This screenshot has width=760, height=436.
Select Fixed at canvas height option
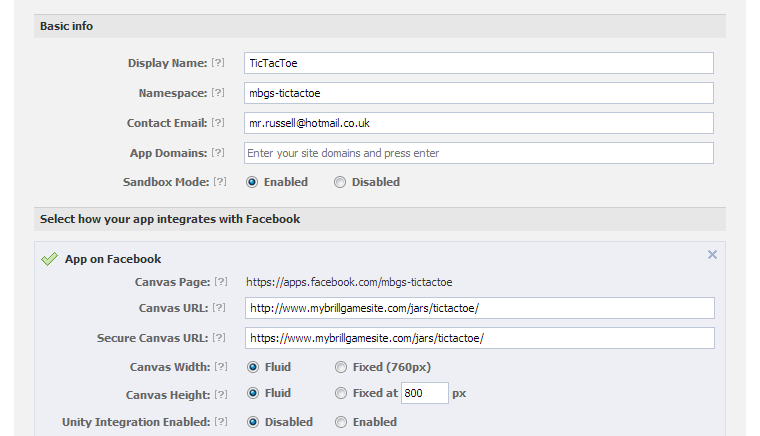[x=341, y=393]
